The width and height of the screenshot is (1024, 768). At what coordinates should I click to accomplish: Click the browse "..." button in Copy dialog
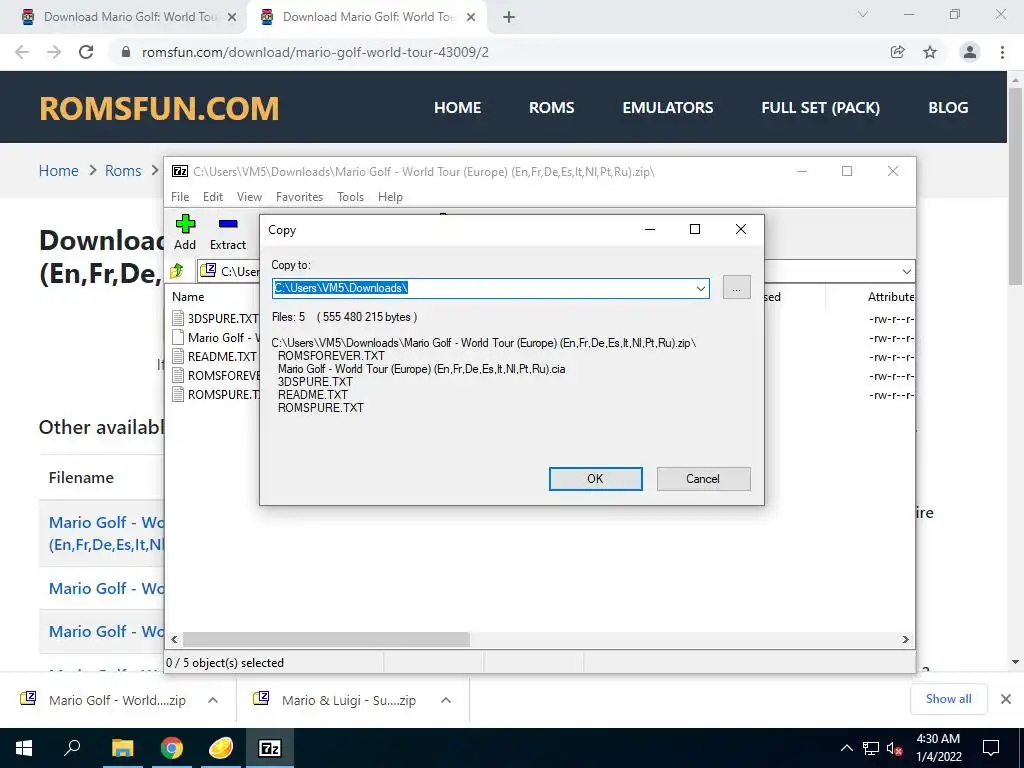click(x=737, y=287)
